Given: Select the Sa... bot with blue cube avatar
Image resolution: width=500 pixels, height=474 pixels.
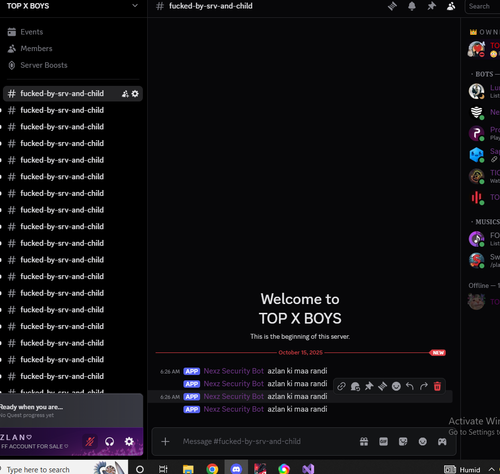Looking at the screenshot, I should tap(484, 155).
